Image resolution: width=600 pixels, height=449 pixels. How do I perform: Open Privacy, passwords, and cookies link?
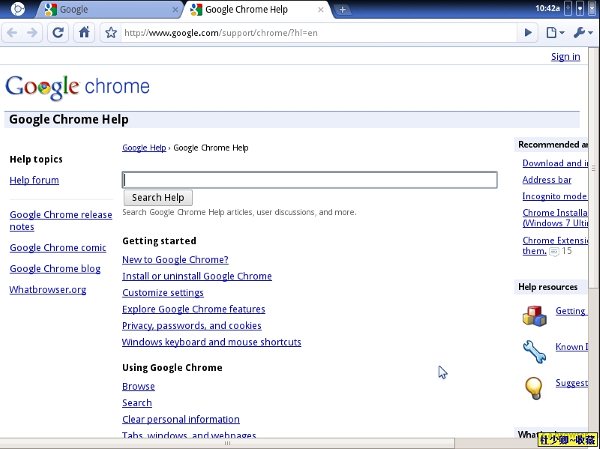click(x=192, y=326)
